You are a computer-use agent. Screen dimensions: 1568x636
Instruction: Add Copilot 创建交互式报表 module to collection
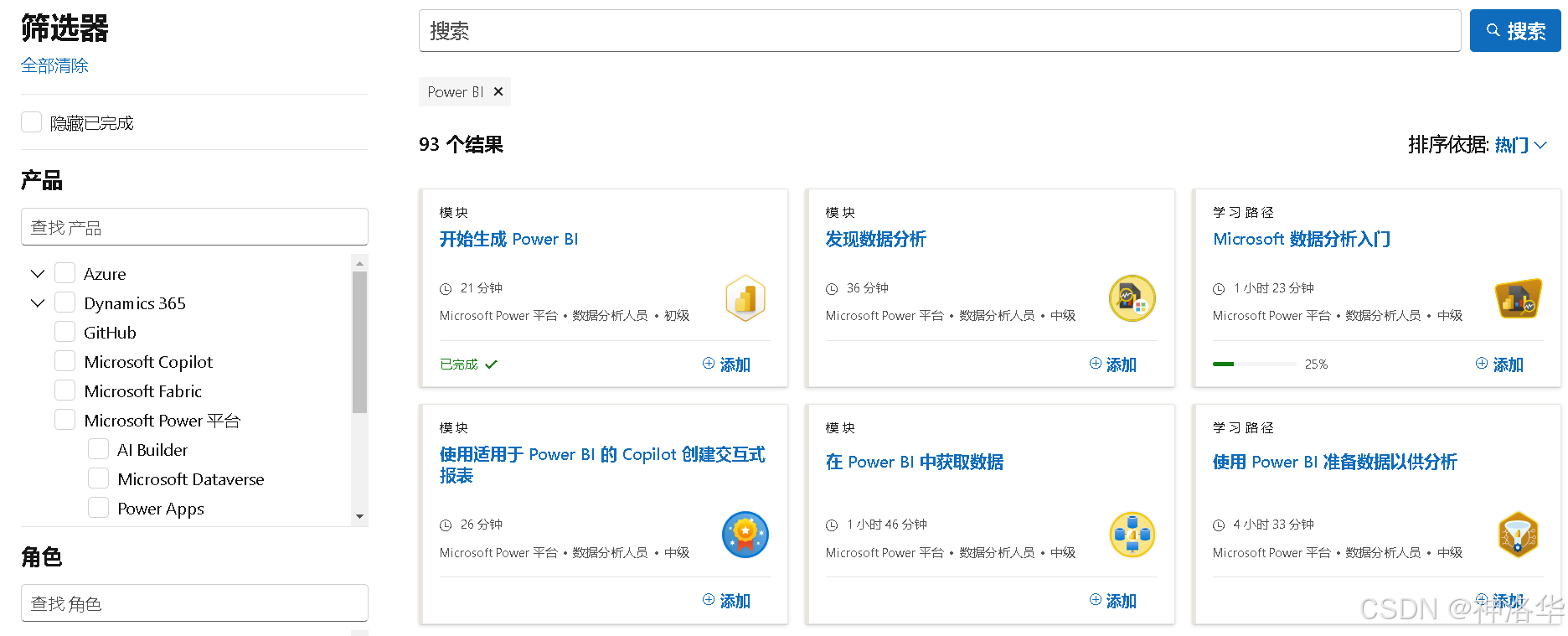point(726,601)
